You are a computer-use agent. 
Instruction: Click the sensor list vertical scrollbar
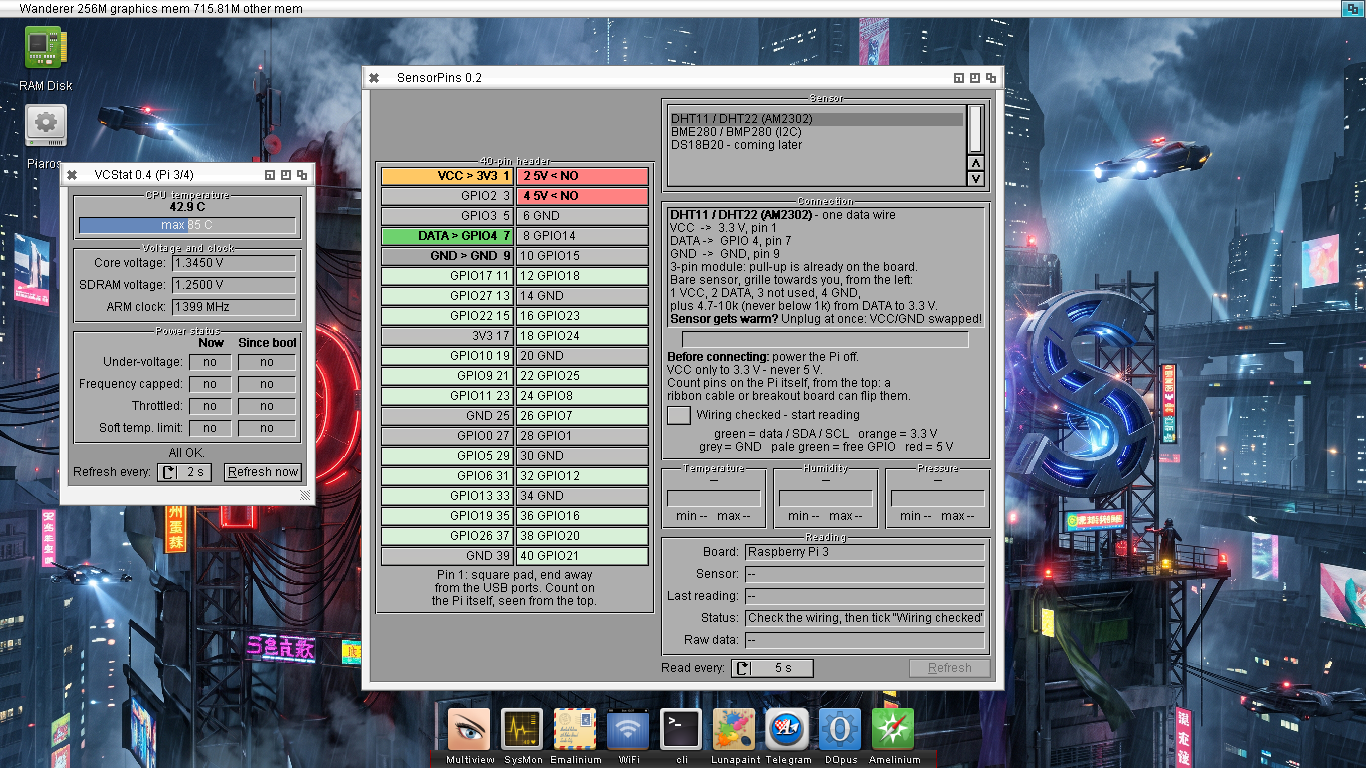click(x=976, y=129)
